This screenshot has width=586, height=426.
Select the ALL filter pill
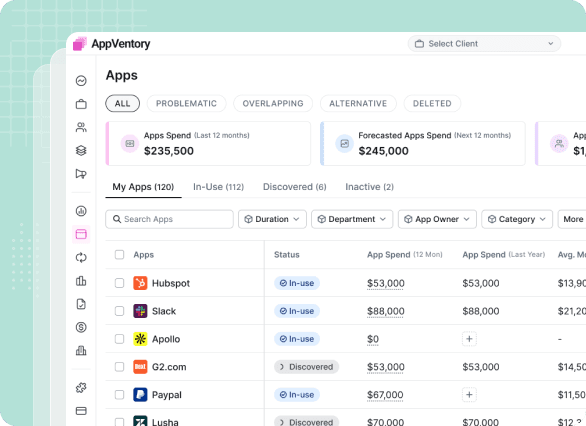tap(123, 104)
